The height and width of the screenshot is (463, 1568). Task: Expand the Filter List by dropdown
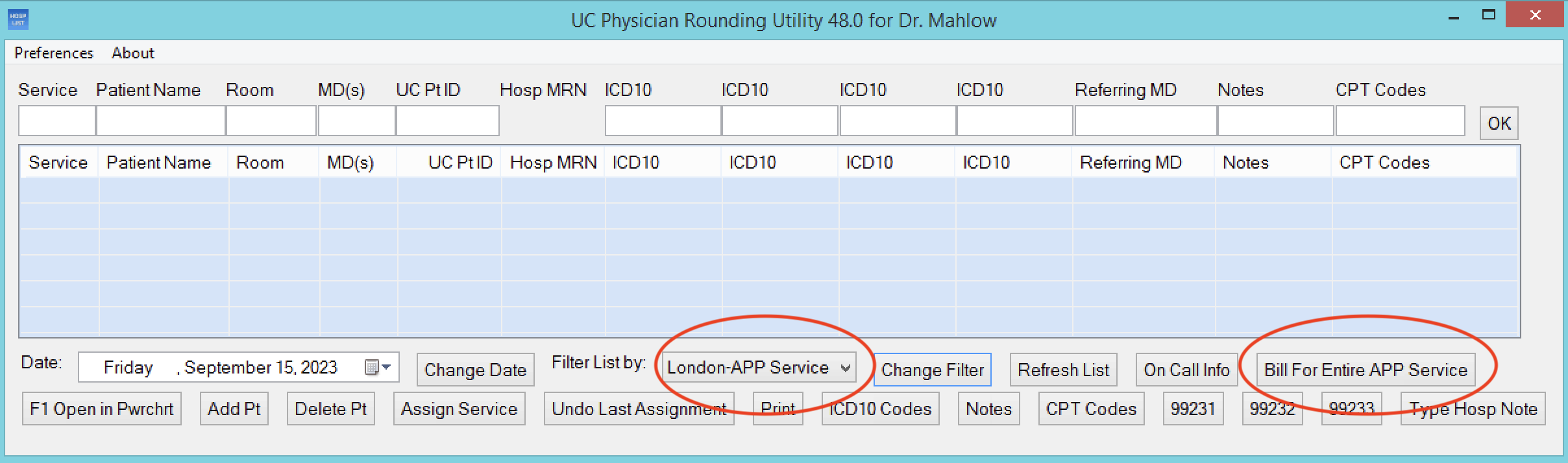845,368
